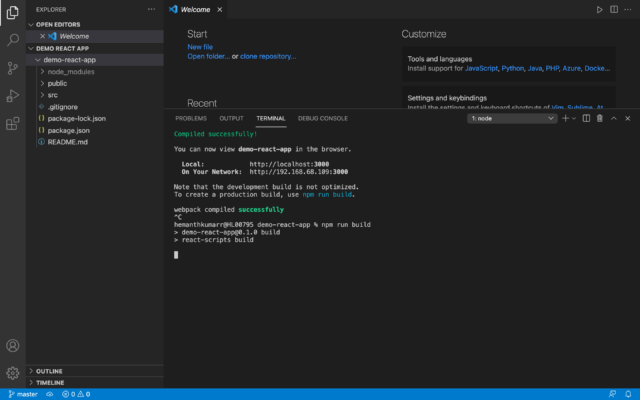
Task: Open the package.json file
Action: pyautogui.click(x=69, y=130)
